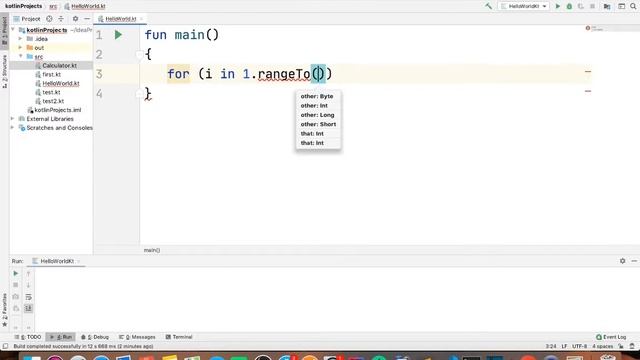Viewport: 640px width, 360px height.
Task: Click HelloWorld.kt breadcrumb in navigation bar
Action: click(85, 6)
